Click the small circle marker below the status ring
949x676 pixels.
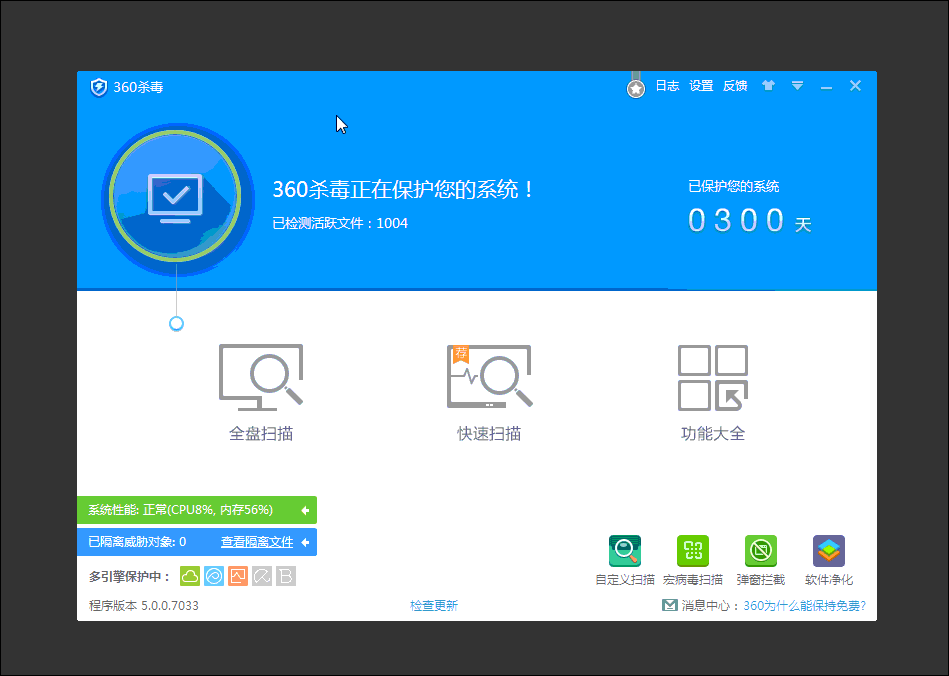tap(176, 324)
